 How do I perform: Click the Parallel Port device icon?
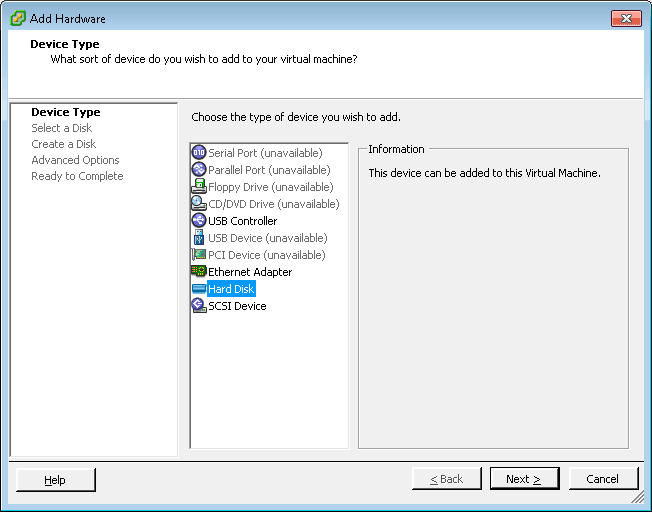click(x=198, y=170)
